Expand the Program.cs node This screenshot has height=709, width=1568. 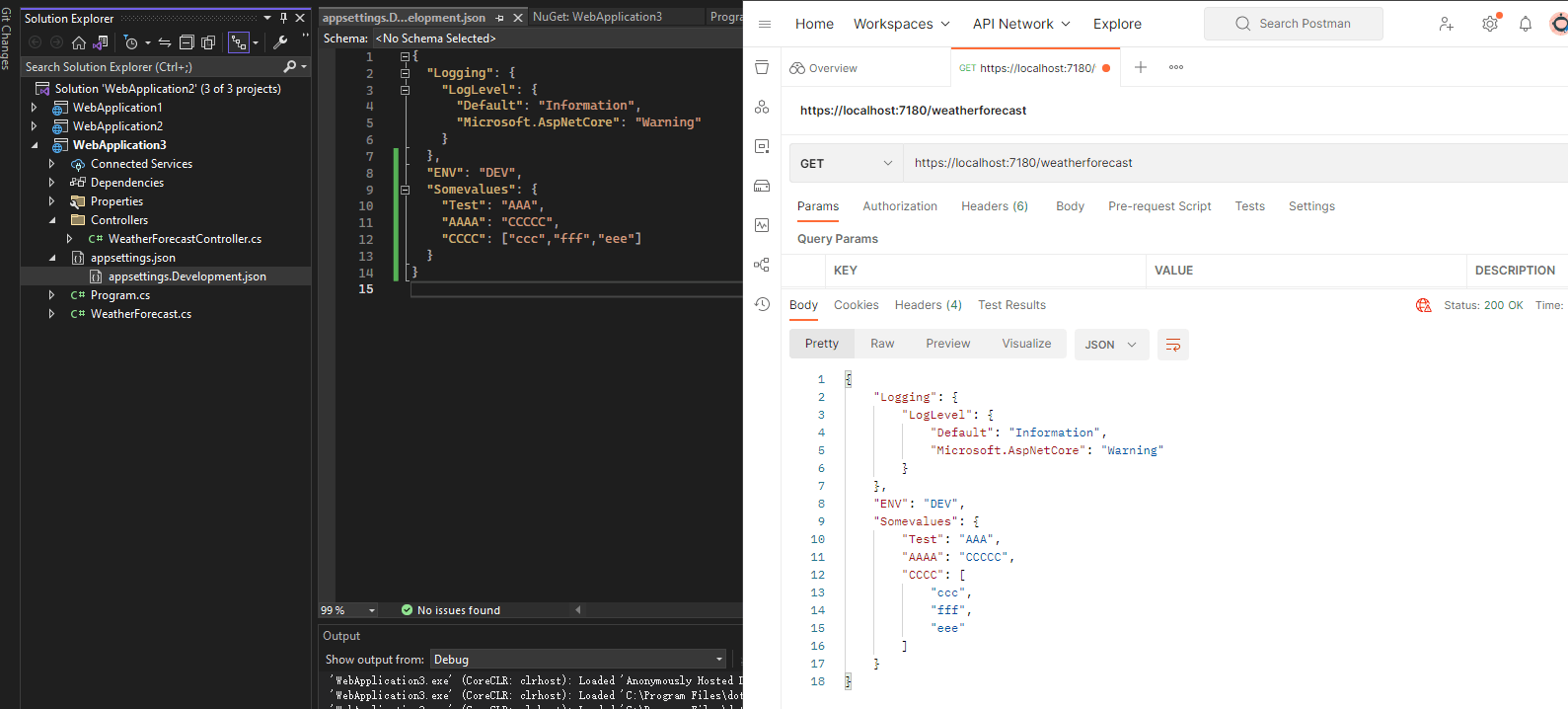[x=51, y=295]
